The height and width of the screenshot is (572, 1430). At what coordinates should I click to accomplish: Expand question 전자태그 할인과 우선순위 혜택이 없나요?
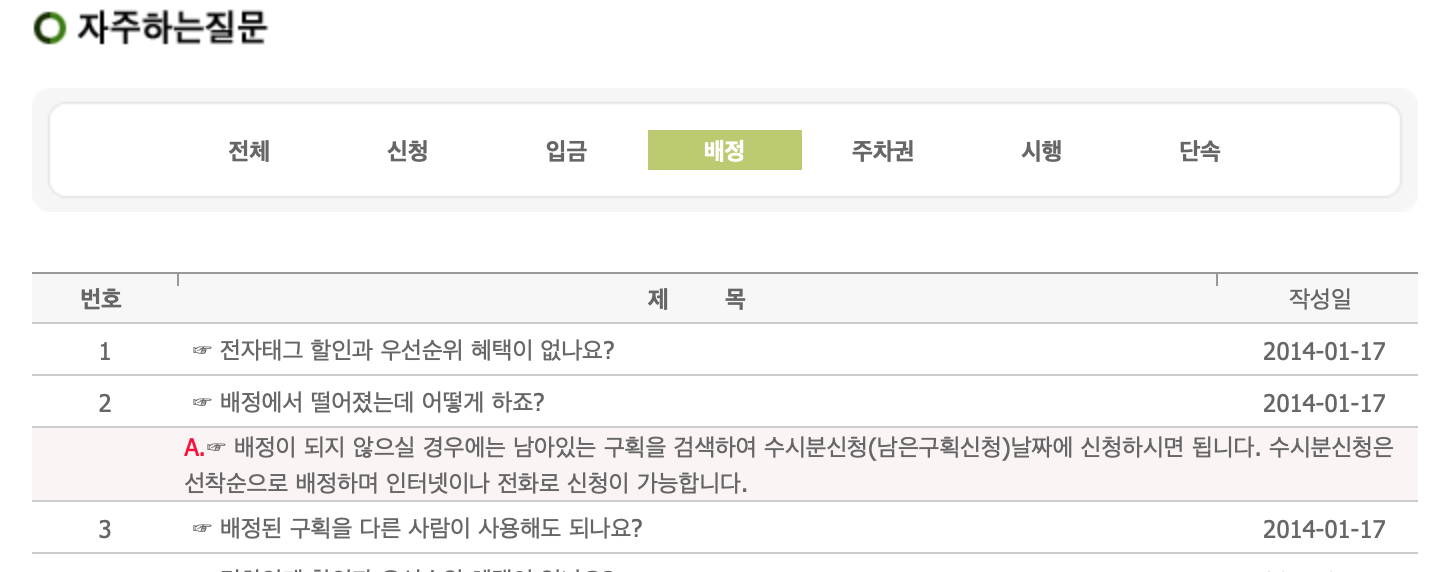pos(416,350)
